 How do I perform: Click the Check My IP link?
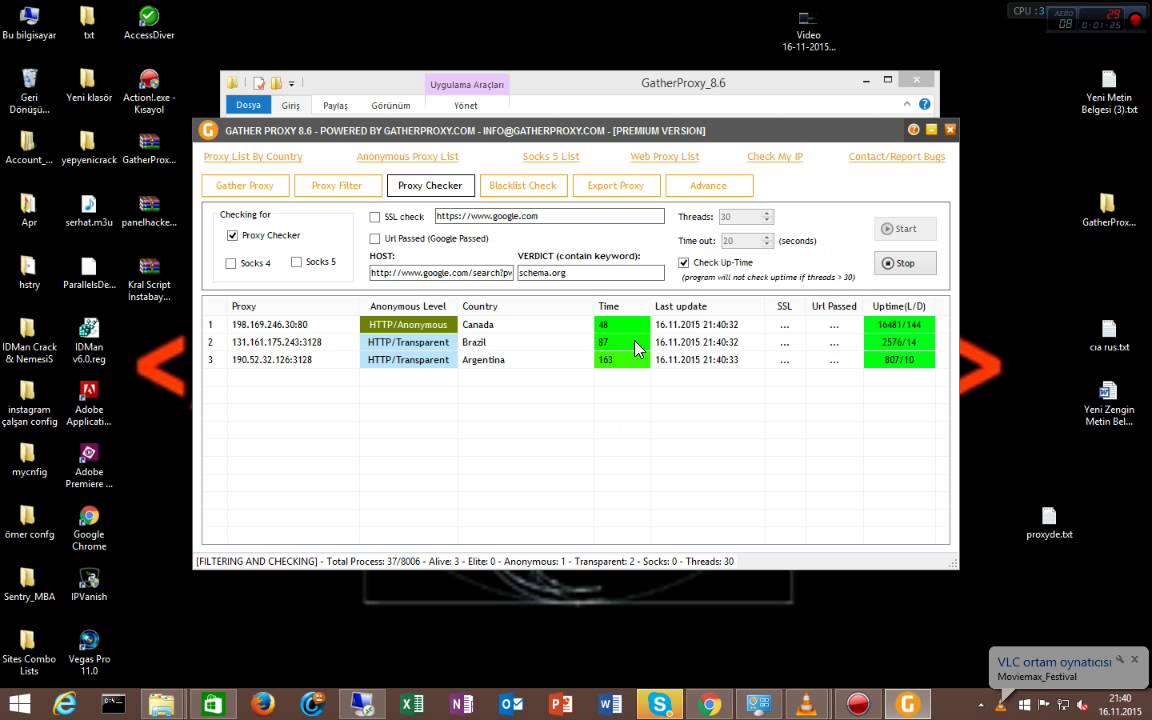(774, 156)
